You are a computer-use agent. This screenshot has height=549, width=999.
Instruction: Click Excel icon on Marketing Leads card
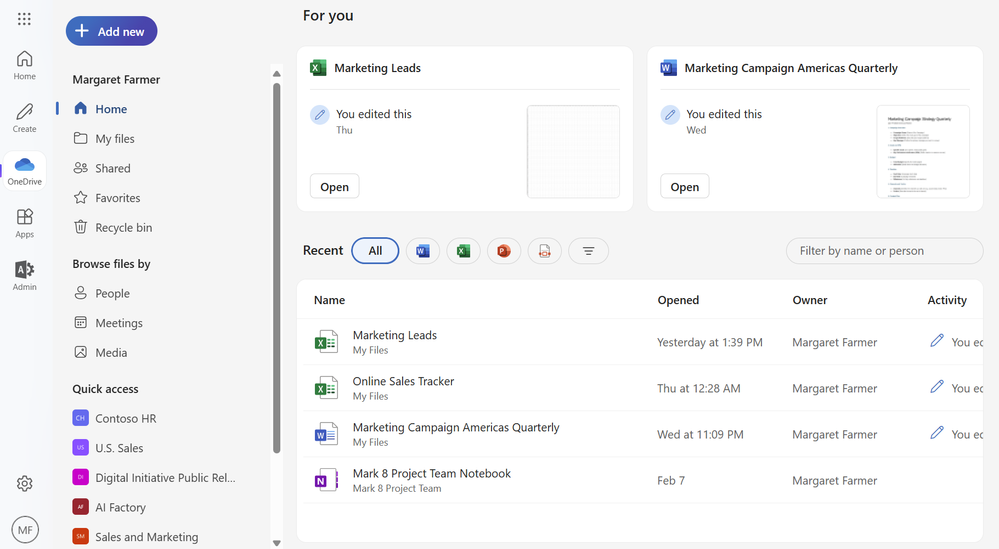[x=318, y=68]
